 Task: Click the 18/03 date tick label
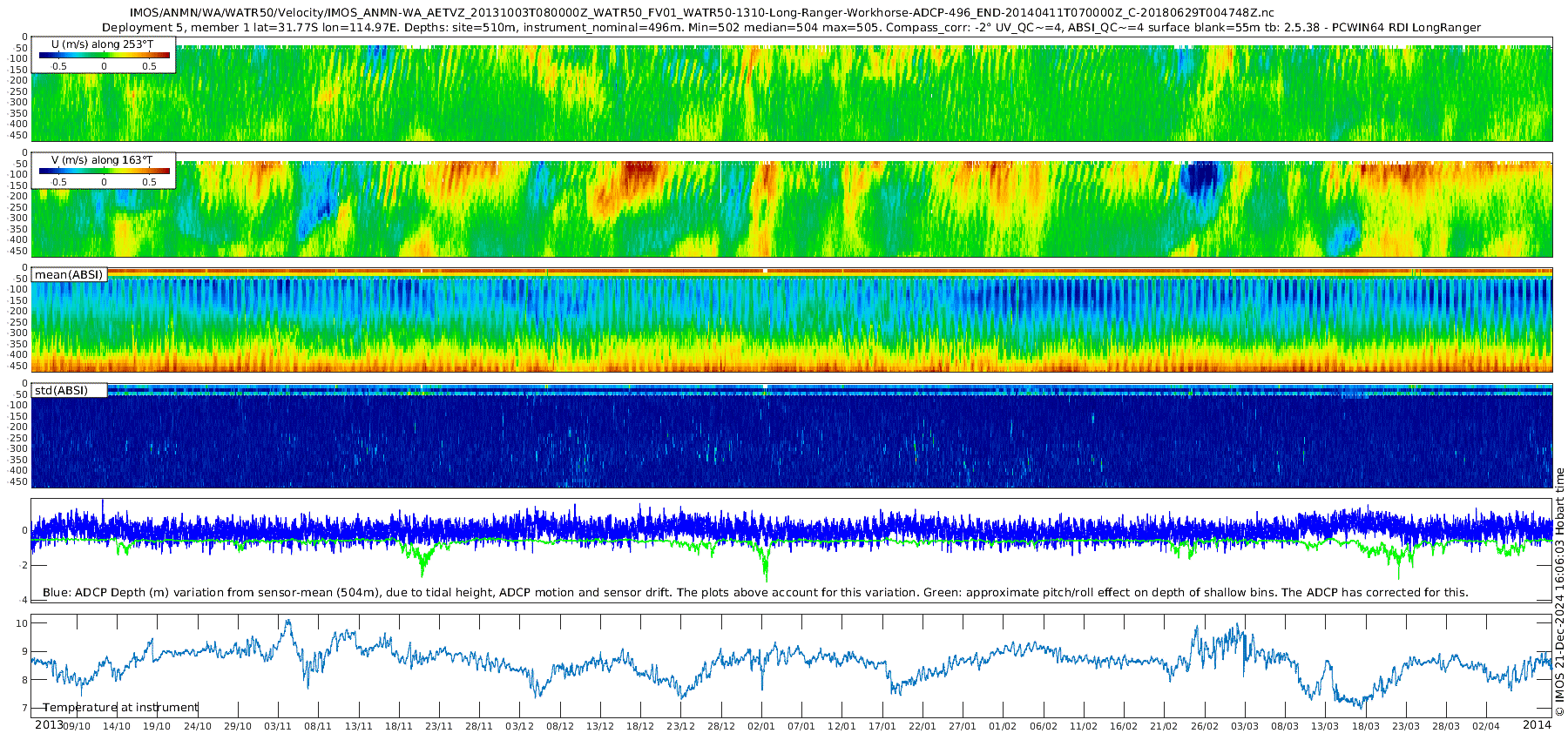(1366, 726)
